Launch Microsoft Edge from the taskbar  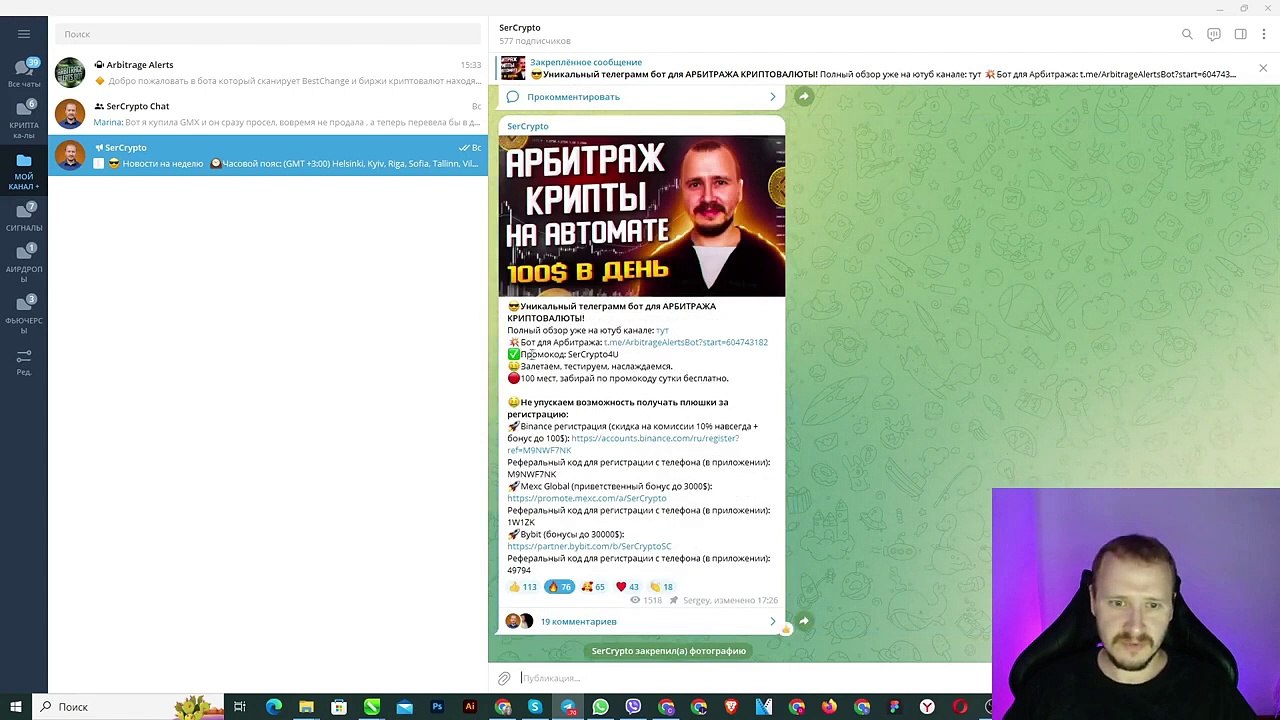(x=273, y=707)
